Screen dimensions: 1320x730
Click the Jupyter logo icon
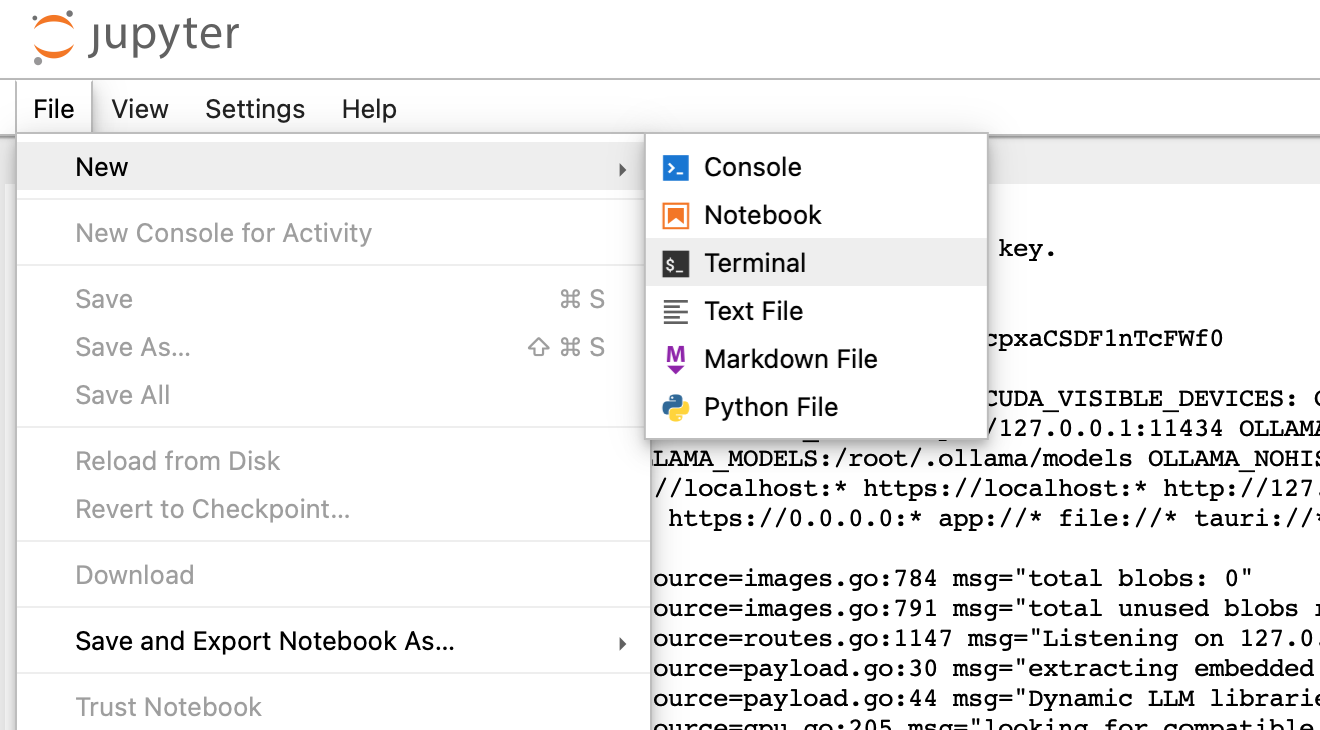(x=53, y=37)
